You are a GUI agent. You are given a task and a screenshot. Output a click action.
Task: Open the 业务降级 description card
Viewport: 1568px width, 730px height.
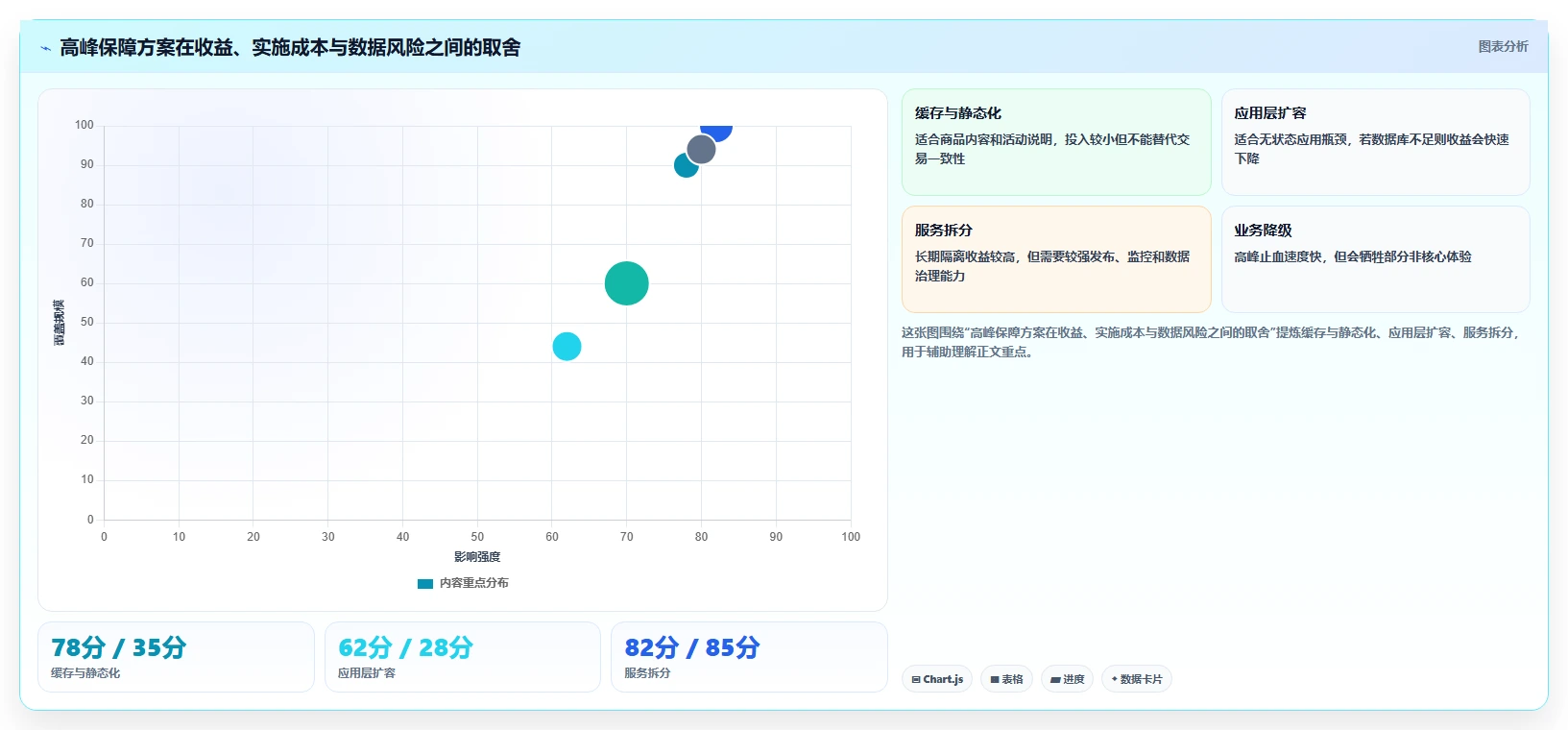1375,259
